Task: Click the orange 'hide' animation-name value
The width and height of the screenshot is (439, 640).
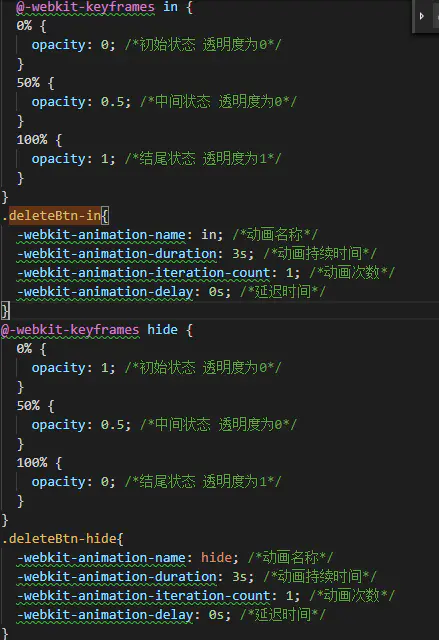Action: 216,558
